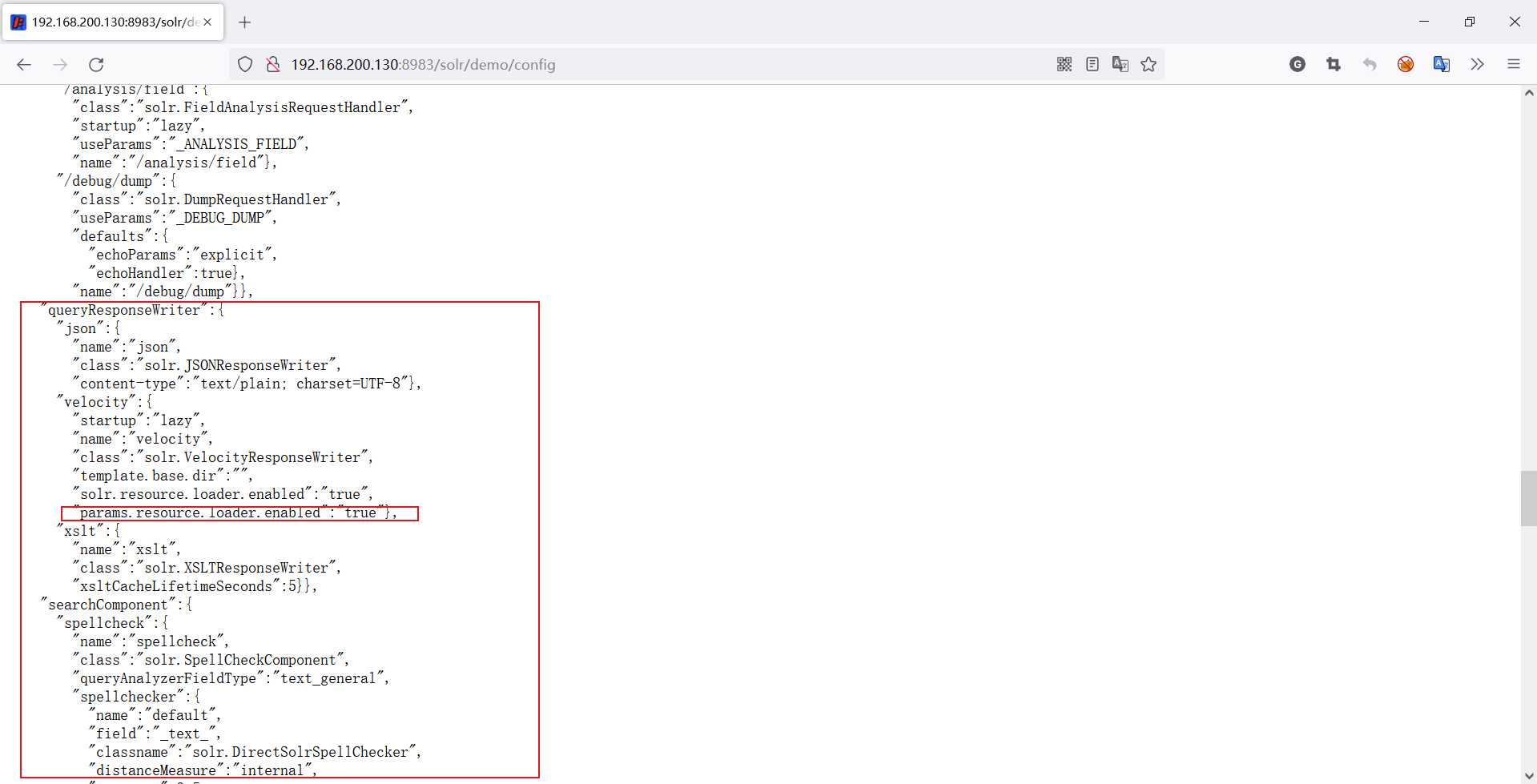Image resolution: width=1537 pixels, height=784 pixels.
Task: Click the QR code icon in address bar
Action: coord(1064,65)
